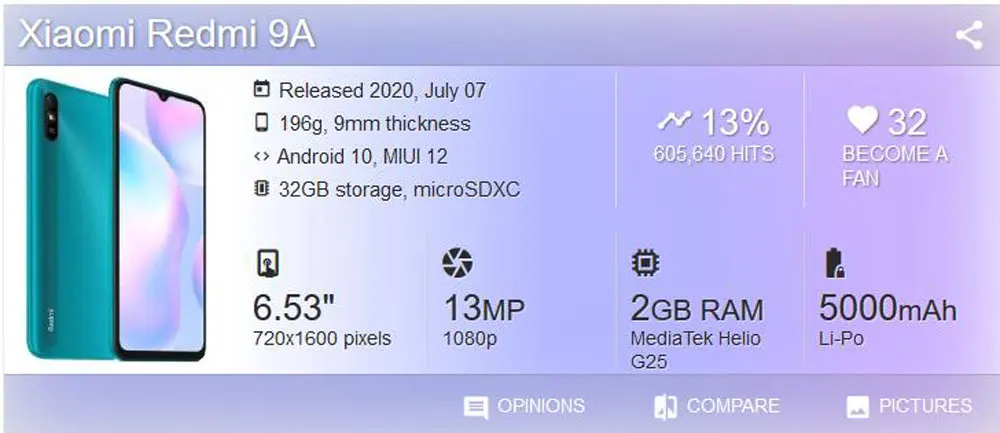The image size is (1000, 433).
Task: Click the chipset processor icon
Action: click(x=645, y=263)
